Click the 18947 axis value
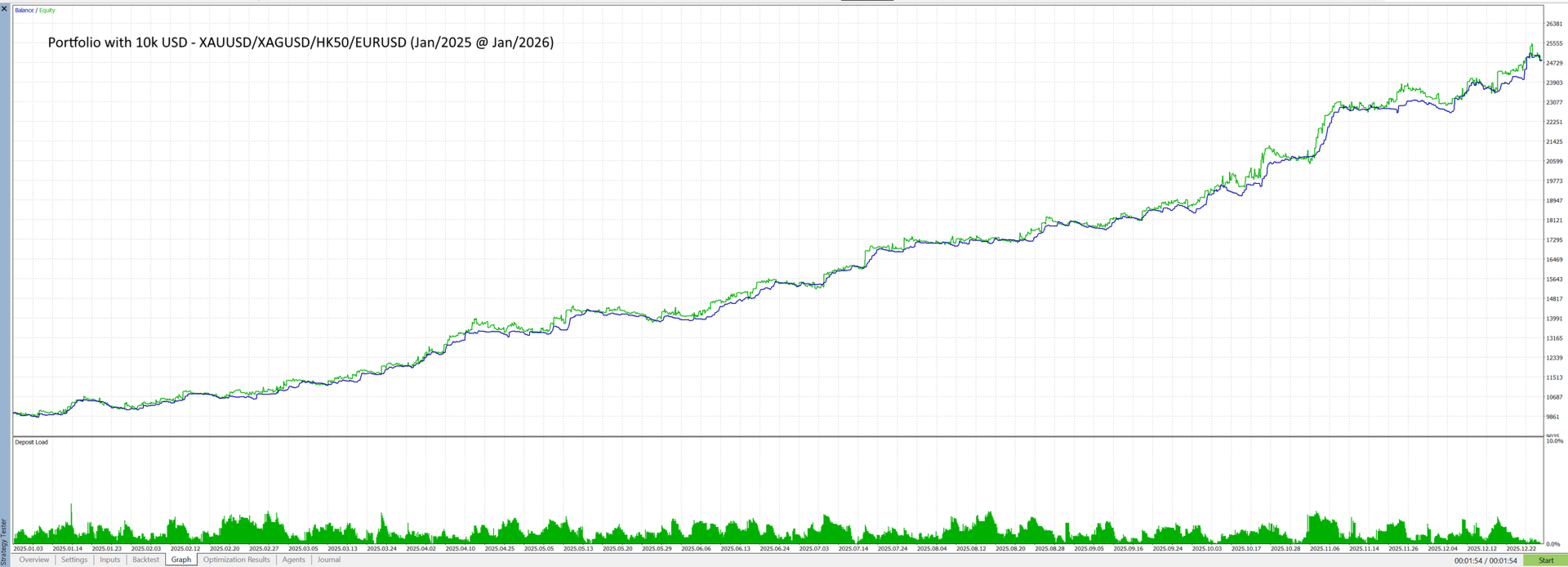Viewport: 1568px width, 567px height. tap(1554, 200)
